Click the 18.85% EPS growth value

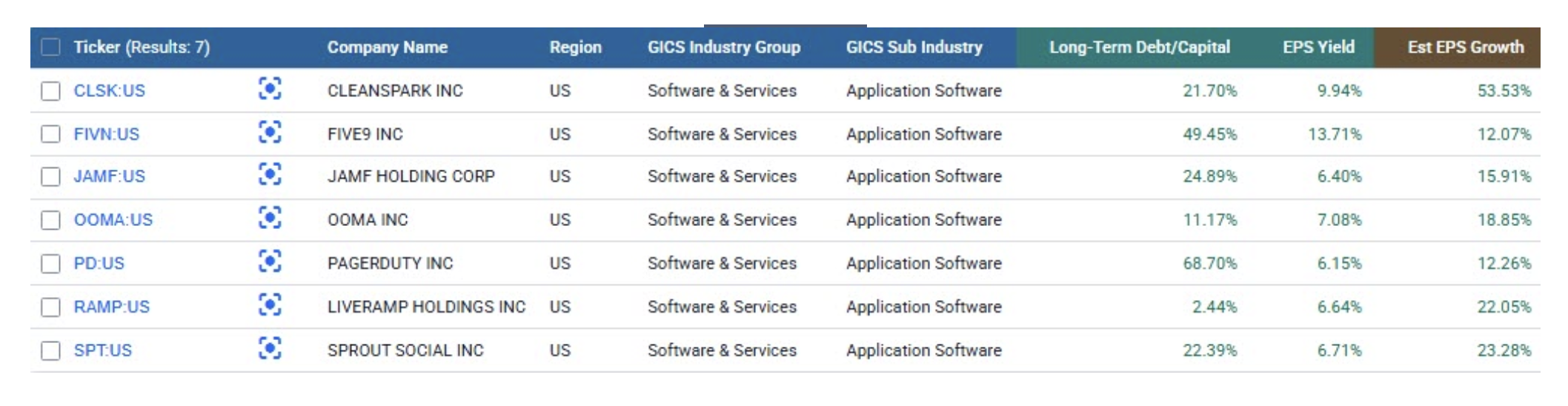click(x=1504, y=220)
